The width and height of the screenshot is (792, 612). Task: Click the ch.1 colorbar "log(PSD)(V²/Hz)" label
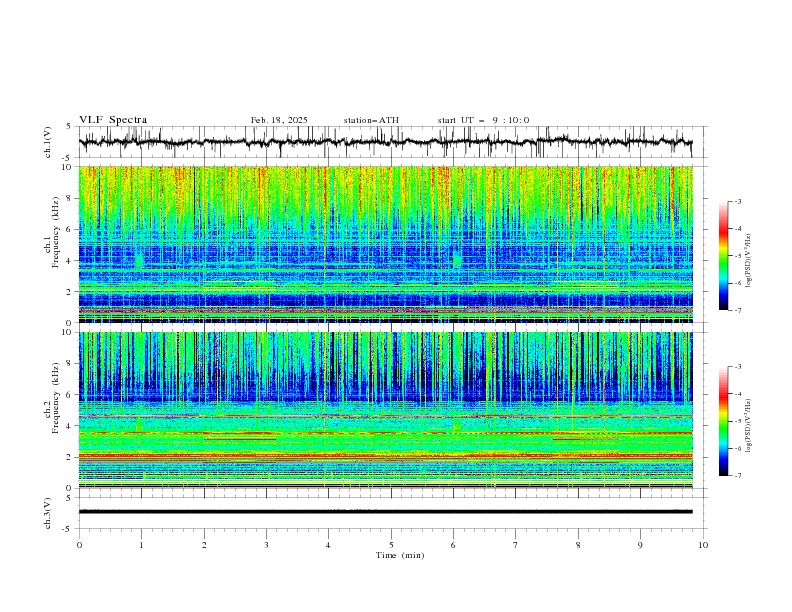coord(749,261)
